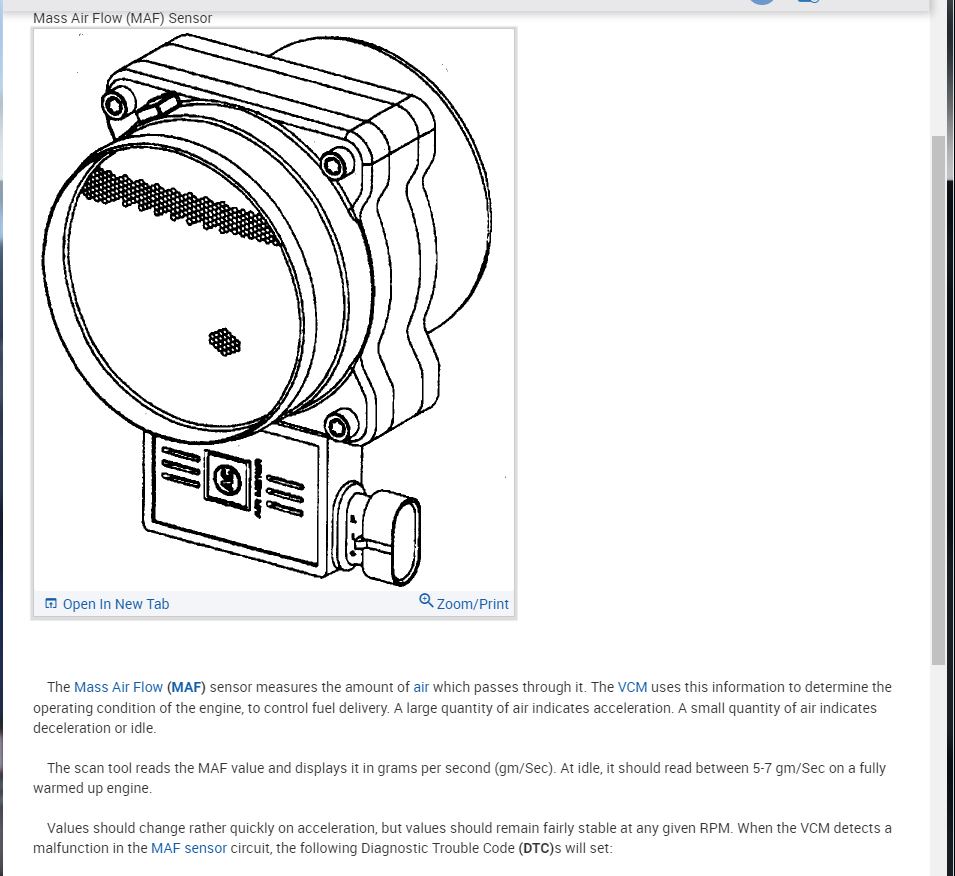Click the bold MAF link in parentheses
Image resolution: width=955 pixels, height=876 pixels.
click(186, 687)
